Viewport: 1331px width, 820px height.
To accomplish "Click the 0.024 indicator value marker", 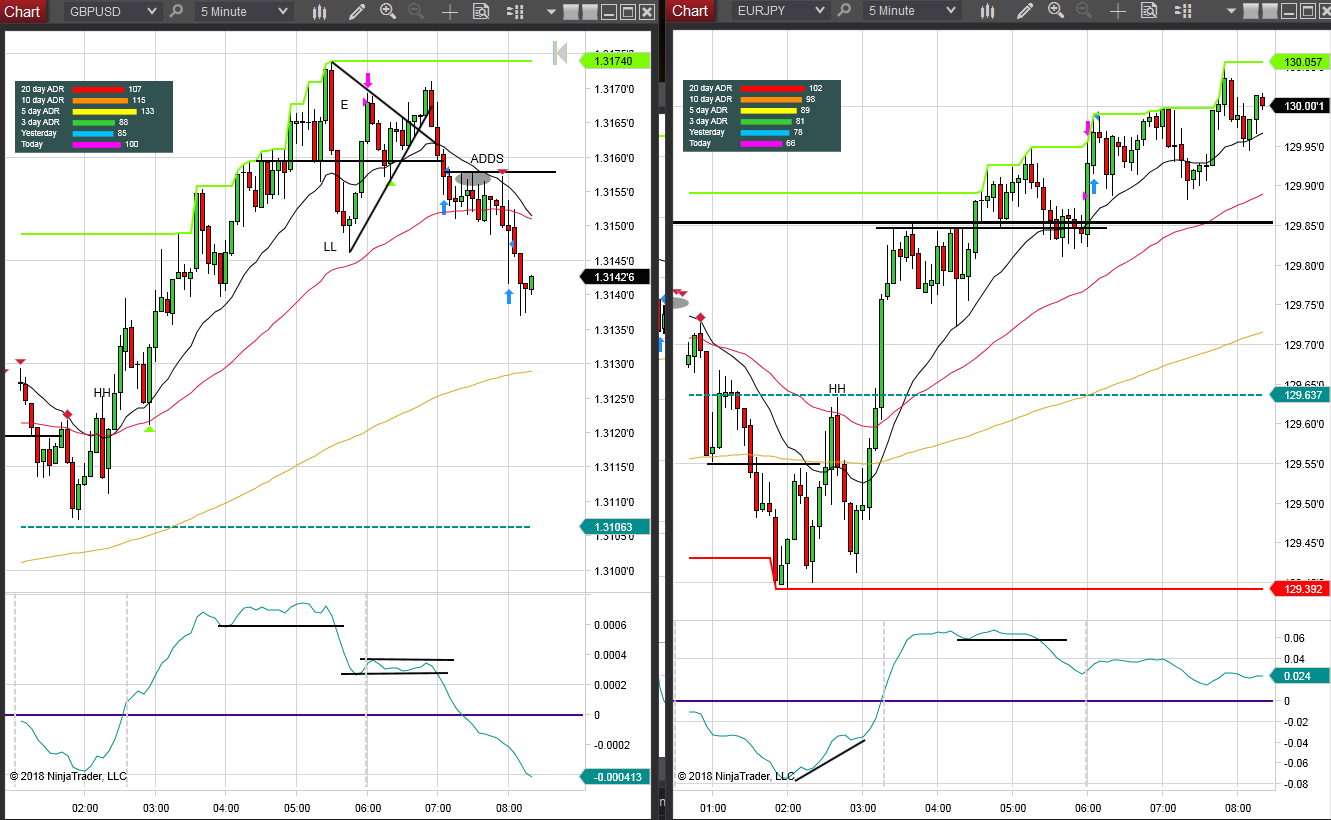I will coord(1298,675).
